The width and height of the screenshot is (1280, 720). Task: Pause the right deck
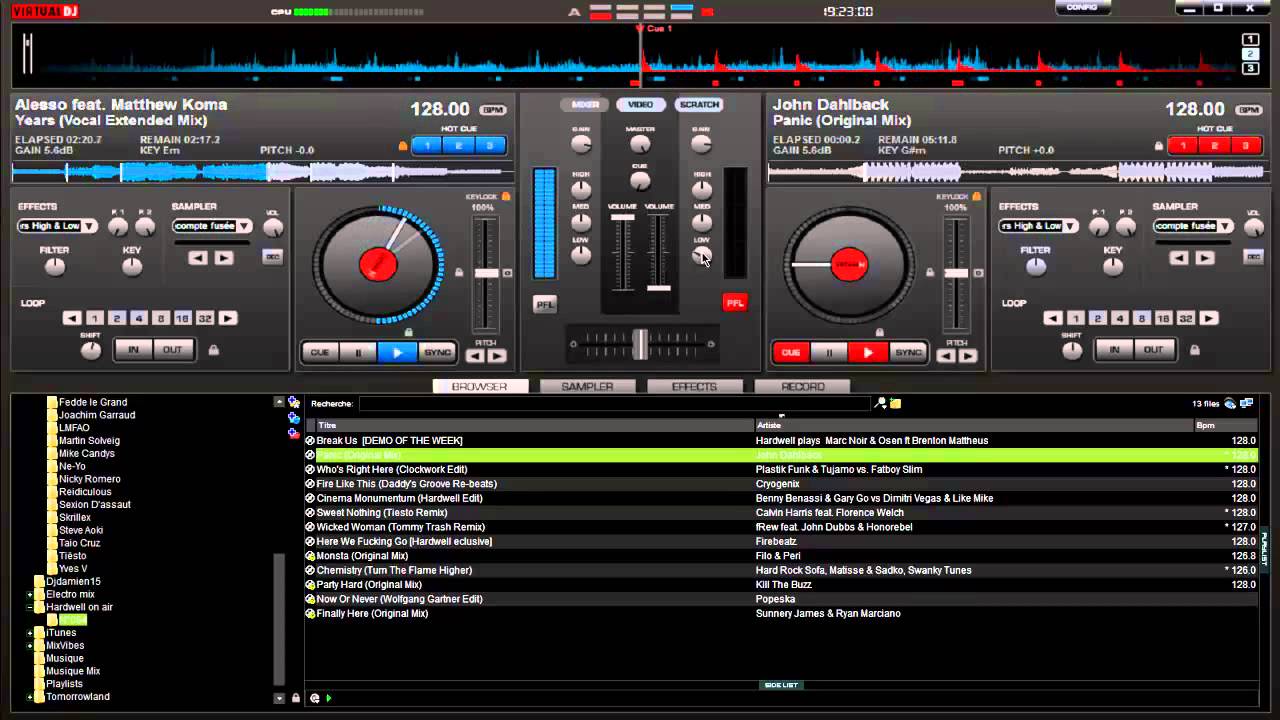tap(828, 352)
